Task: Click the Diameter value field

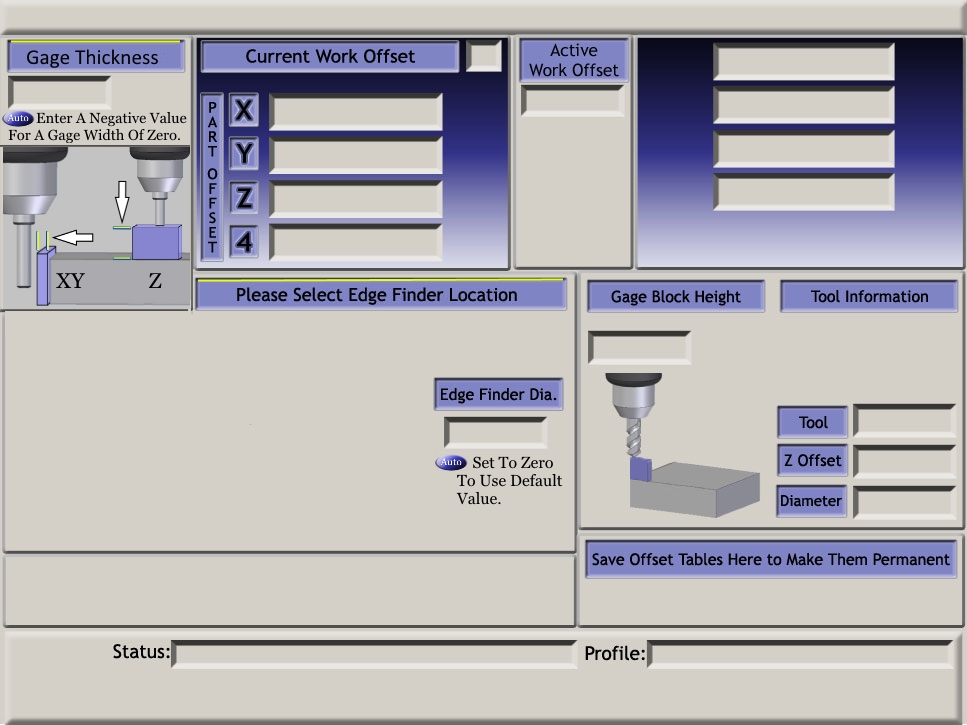Action: coord(905,502)
